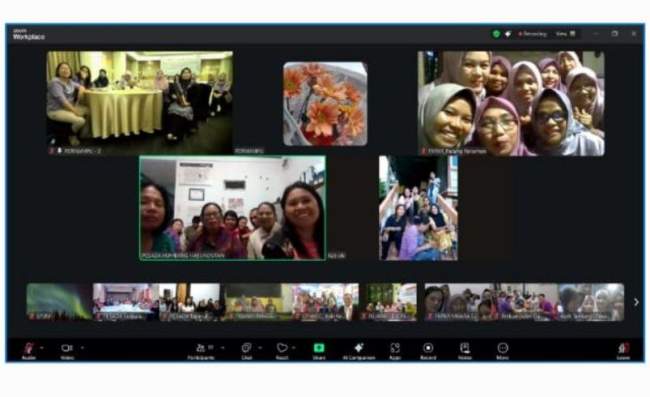
Task: Expand video options arrow beside Video
Action: [x=82, y=348]
